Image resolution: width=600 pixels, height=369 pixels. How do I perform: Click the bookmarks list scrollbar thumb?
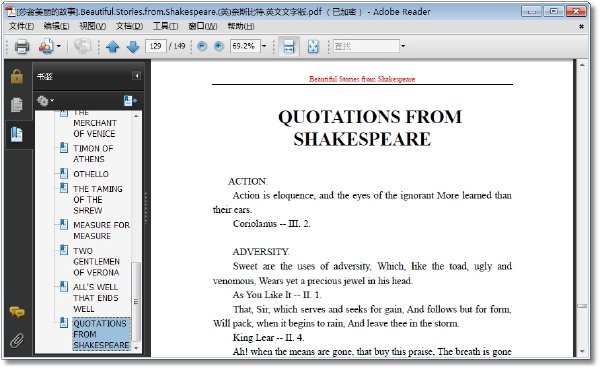136,302
